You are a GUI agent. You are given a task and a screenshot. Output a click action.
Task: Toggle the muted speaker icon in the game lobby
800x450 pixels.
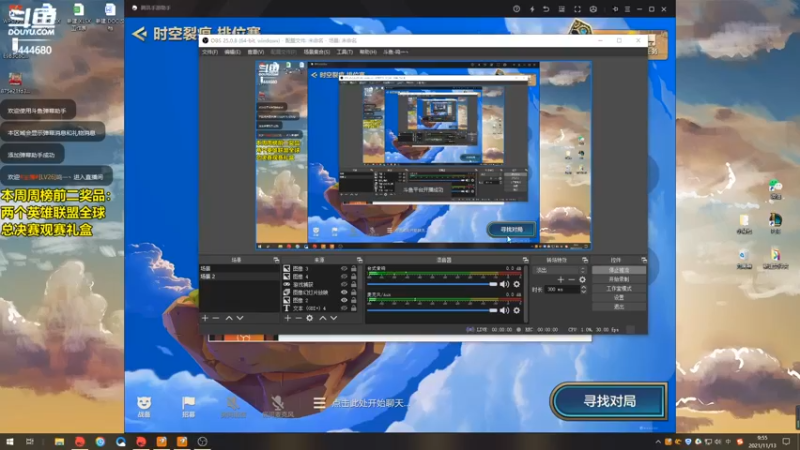[233, 406]
